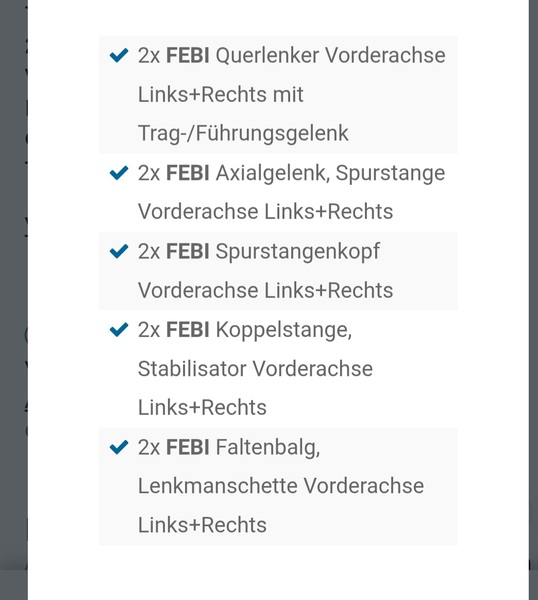Click the checkmark next to Axialgelenk, Spurstange
Viewport: 538px width, 600px height.
(x=119, y=173)
